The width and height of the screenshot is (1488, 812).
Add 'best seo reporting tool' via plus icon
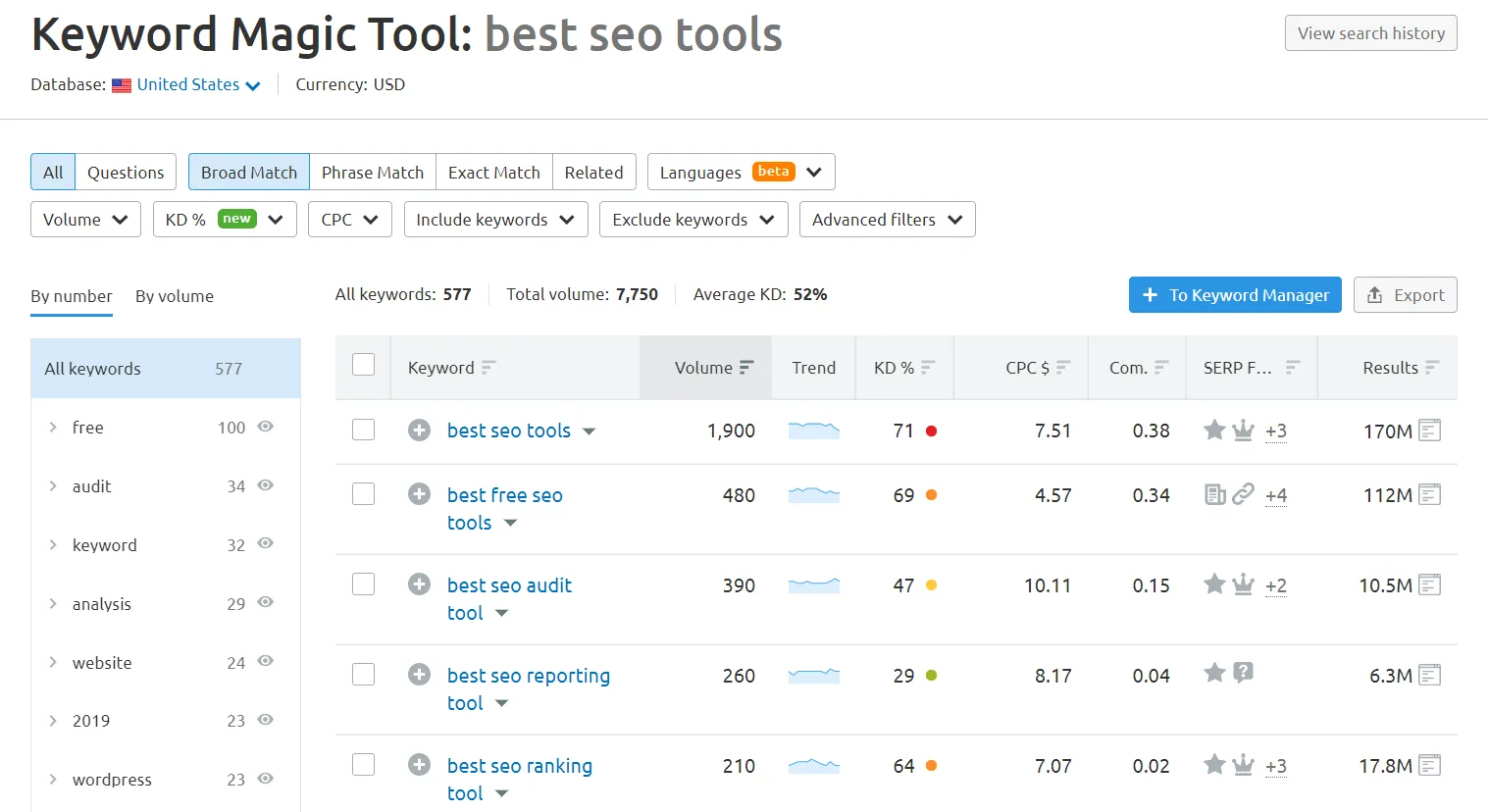tap(419, 675)
